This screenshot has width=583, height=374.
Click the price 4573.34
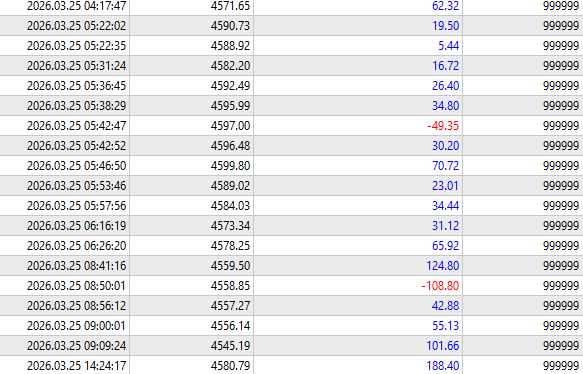231,226
